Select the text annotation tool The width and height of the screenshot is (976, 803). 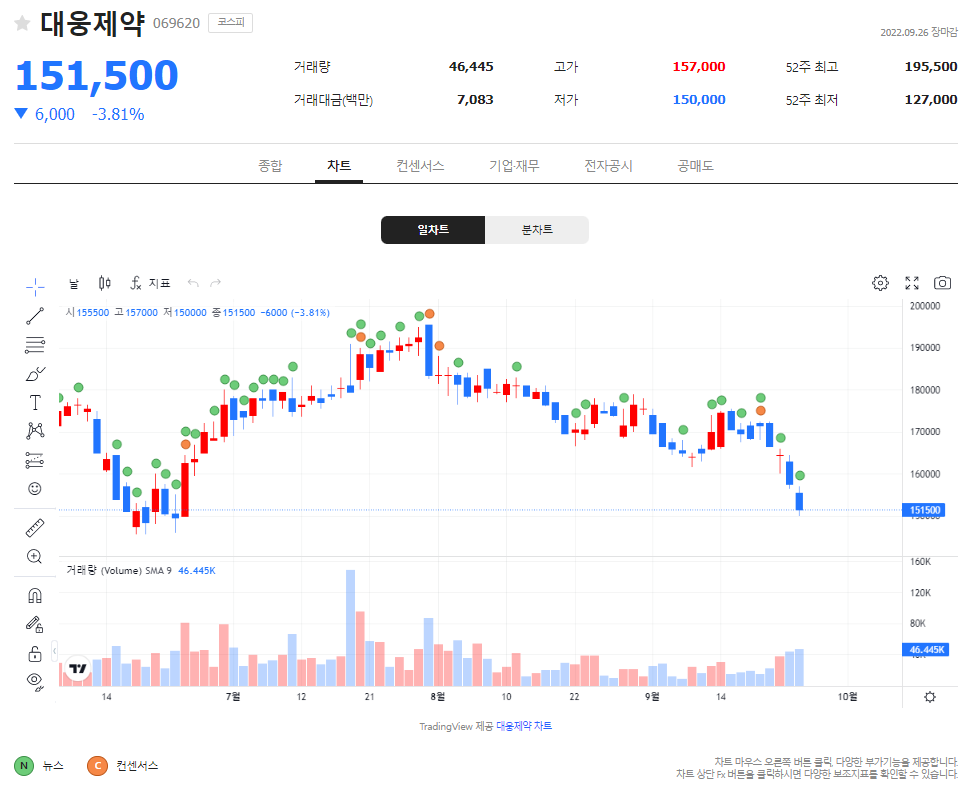[x=35, y=402]
